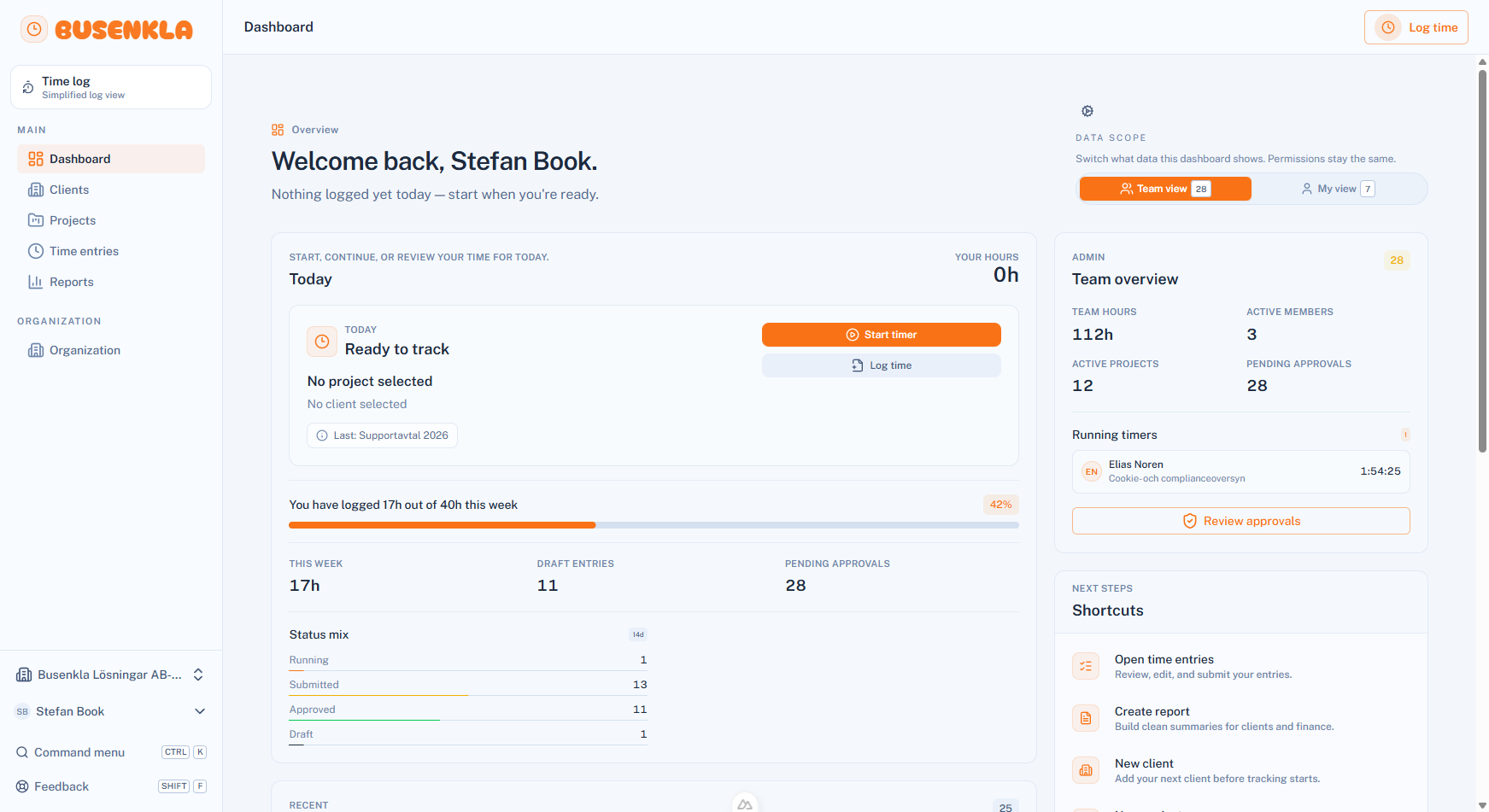Click the Draft entries count 11
Screen dimensions: 1489x812
[x=548, y=586]
